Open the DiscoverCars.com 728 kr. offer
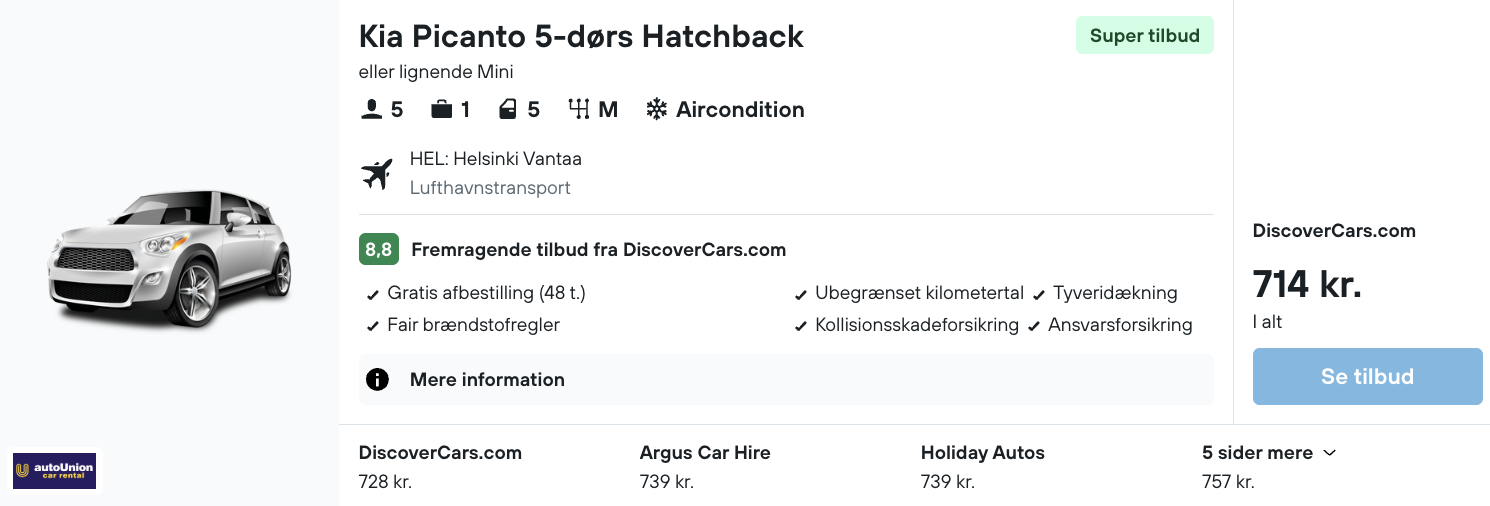Image resolution: width=1490 pixels, height=506 pixels. [x=440, y=466]
